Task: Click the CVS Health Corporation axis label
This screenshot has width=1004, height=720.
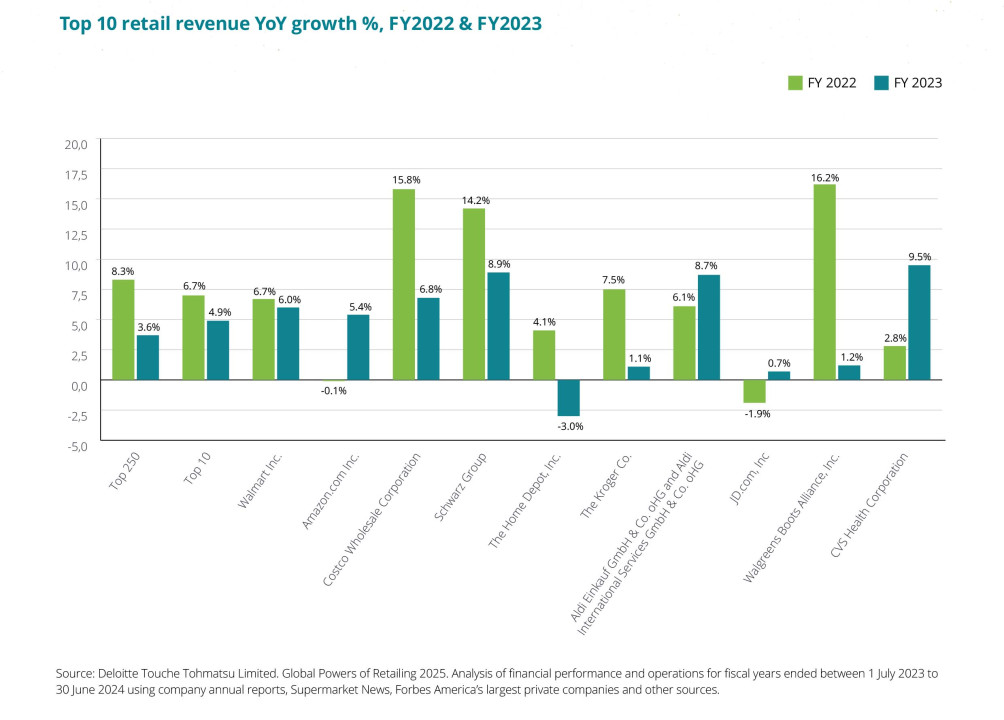Action: 869,505
